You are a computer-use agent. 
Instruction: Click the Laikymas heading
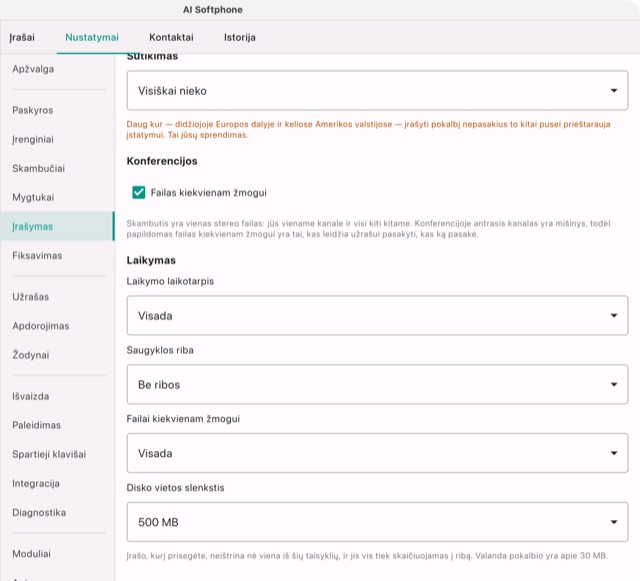coord(151,260)
